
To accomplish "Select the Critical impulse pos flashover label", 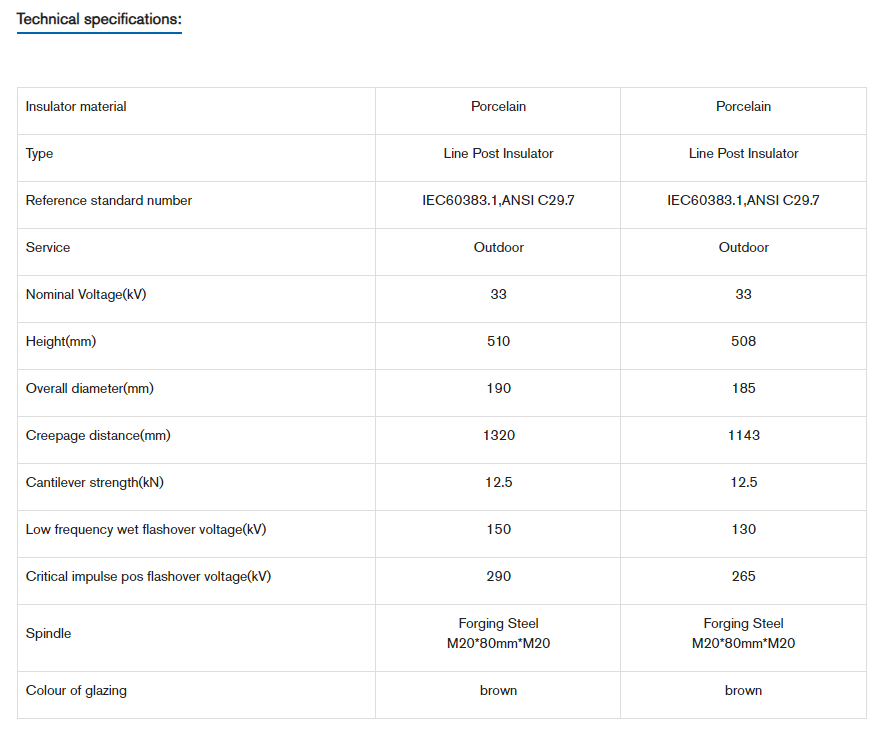I will click(148, 577).
